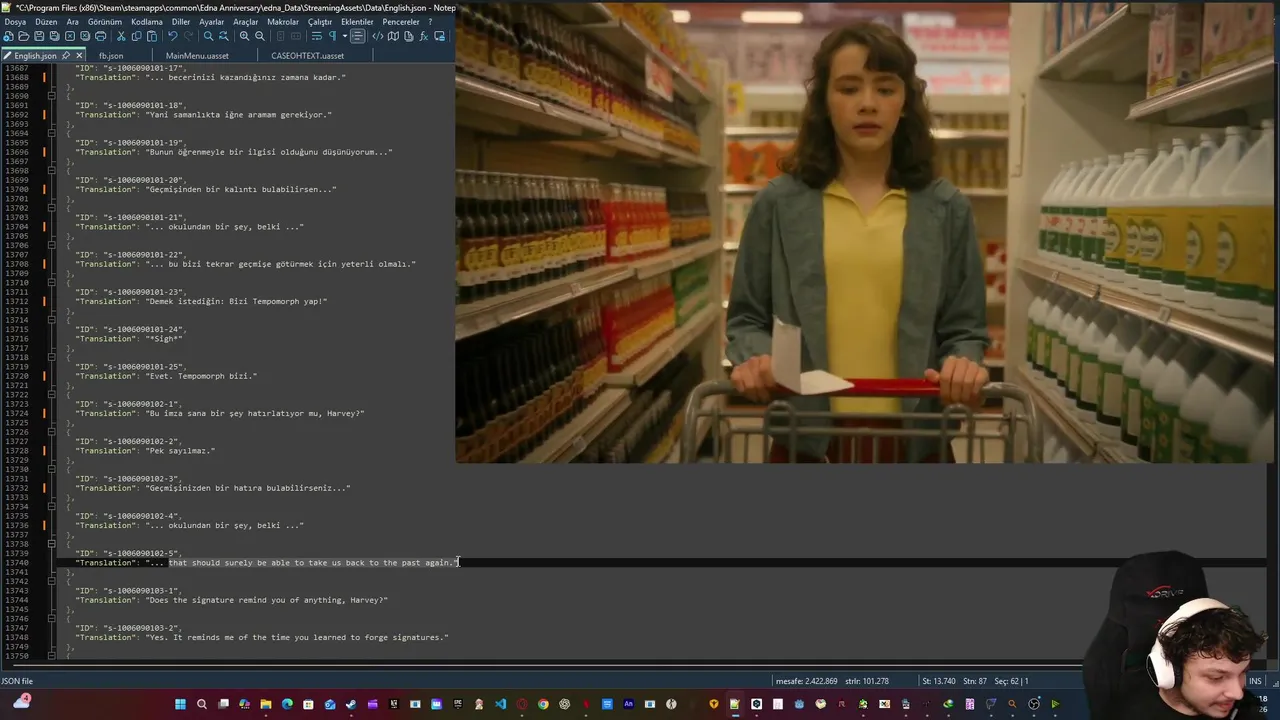1280x720 pixels.
Task: Open the Görünüm menu
Action: point(105,22)
